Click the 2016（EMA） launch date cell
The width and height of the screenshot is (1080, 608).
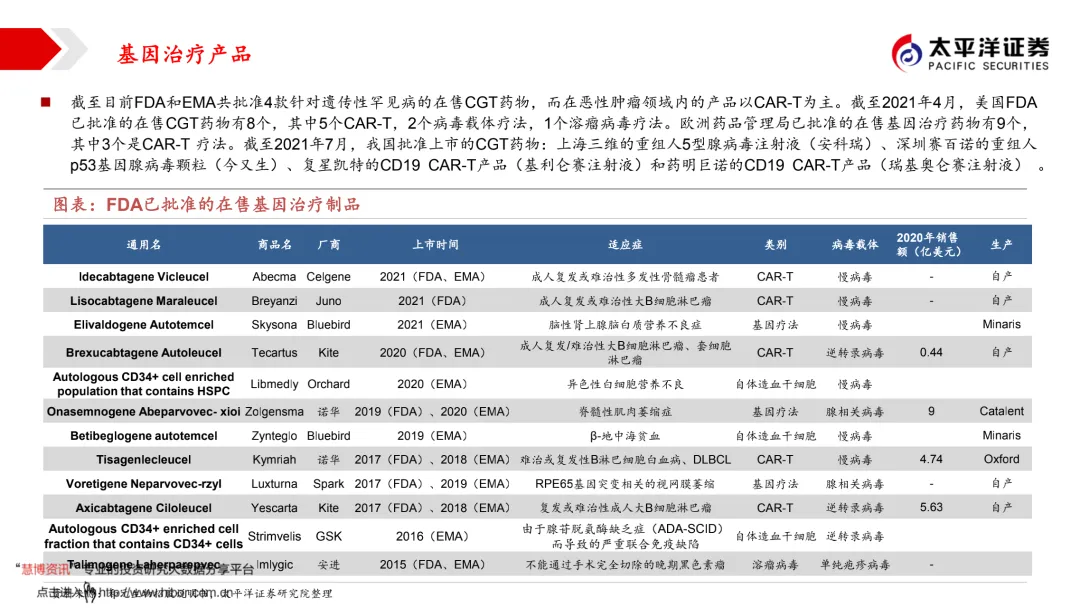[x=432, y=536]
